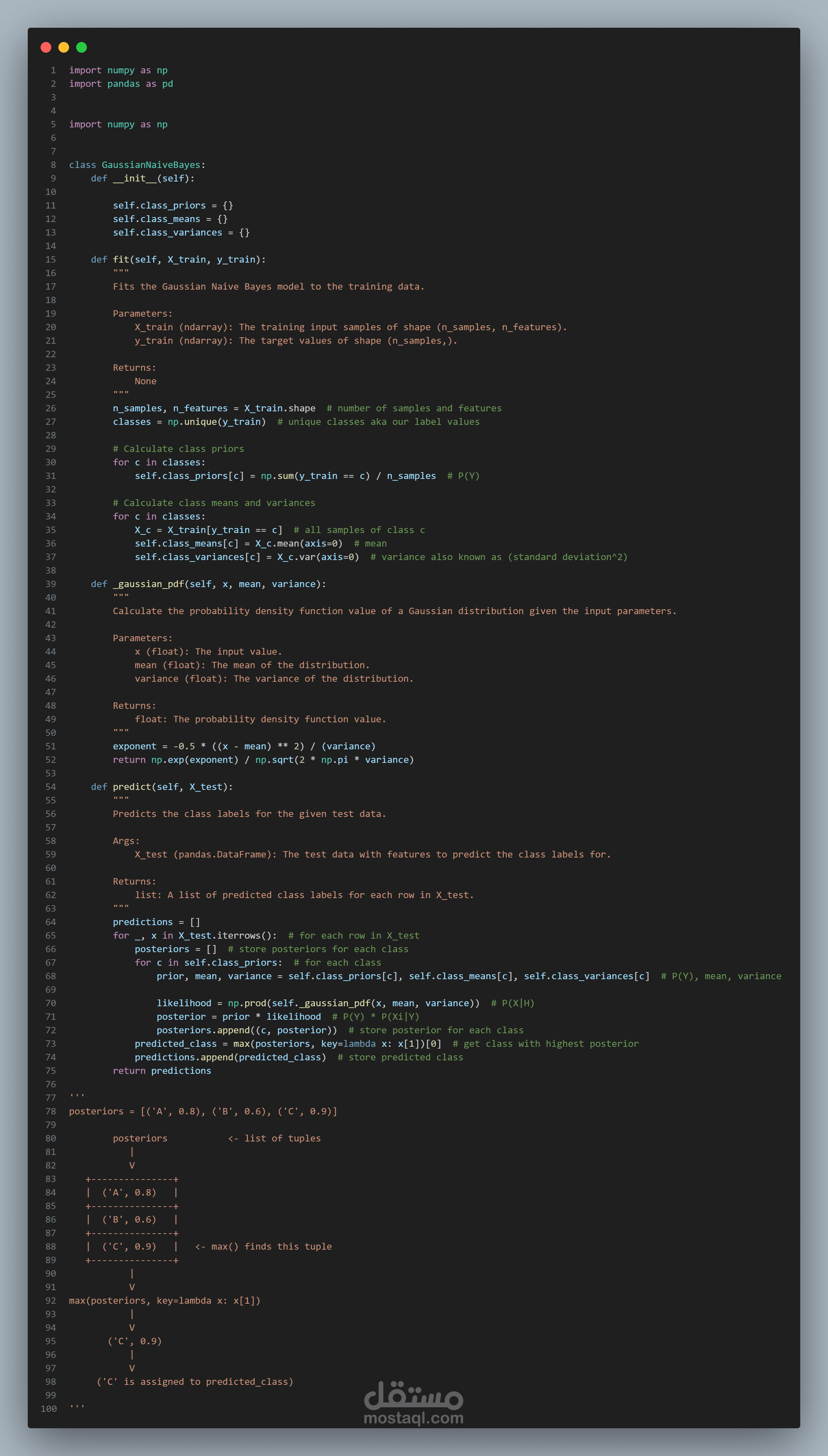The image size is (828, 1456).
Task: Click the fit method name
Action: tap(121, 259)
